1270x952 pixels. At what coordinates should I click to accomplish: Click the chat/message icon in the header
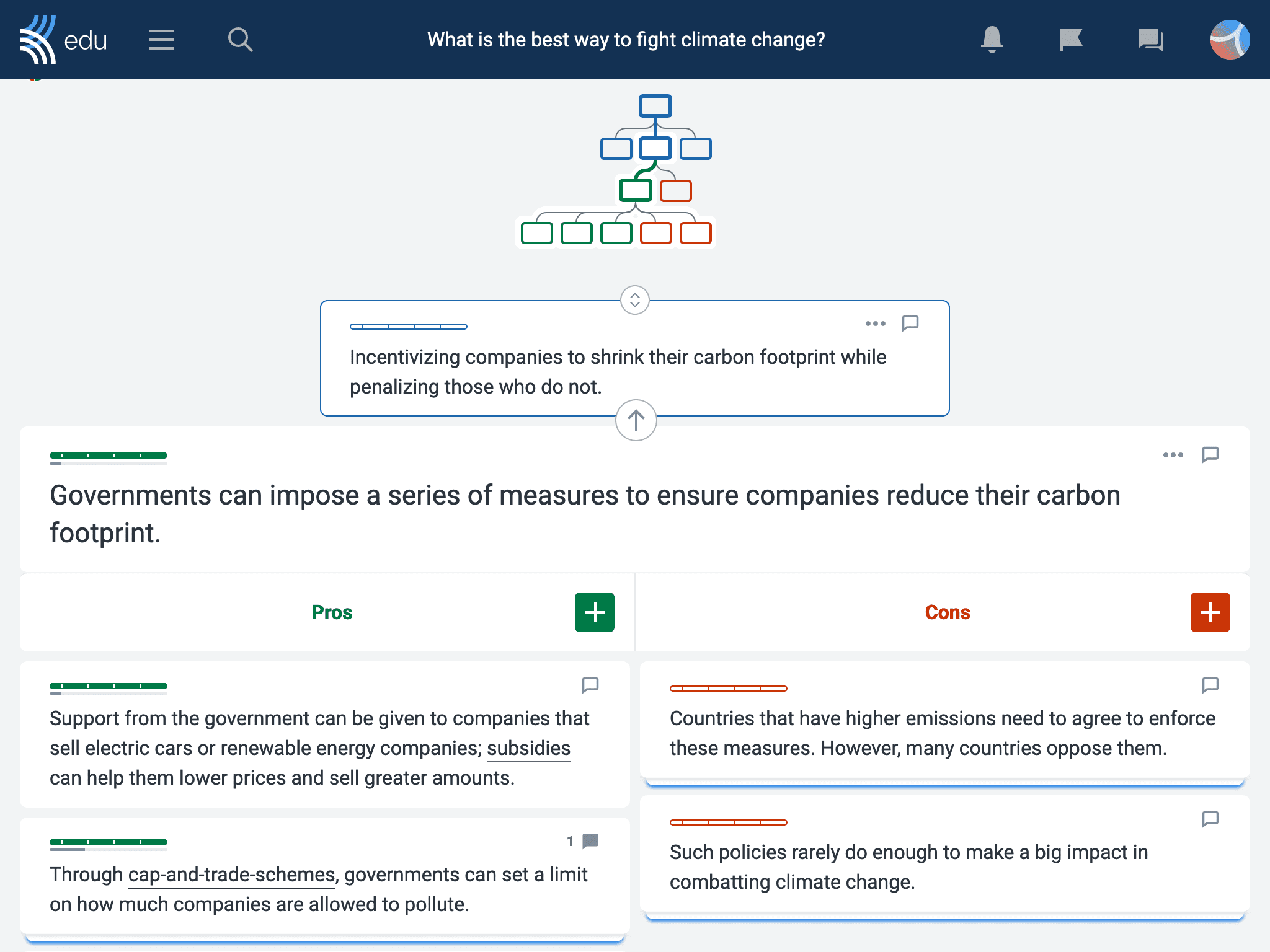[1150, 40]
